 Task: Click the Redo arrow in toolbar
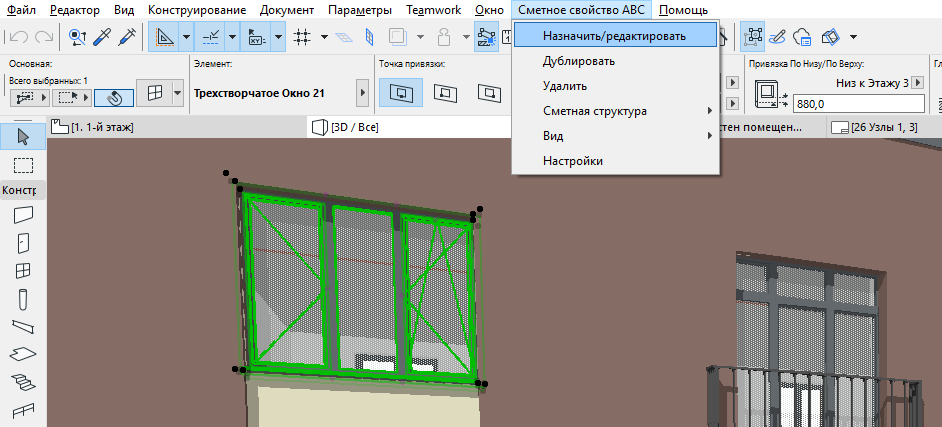coord(44,37)
